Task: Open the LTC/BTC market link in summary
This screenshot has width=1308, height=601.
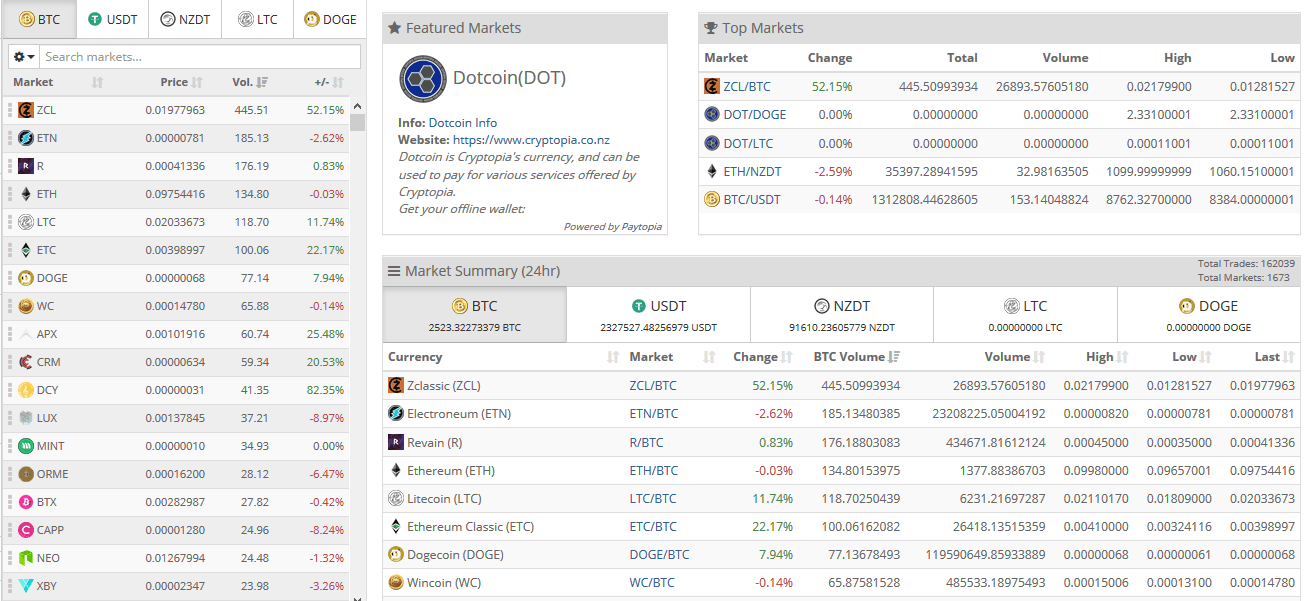Action: click(653, 498)
